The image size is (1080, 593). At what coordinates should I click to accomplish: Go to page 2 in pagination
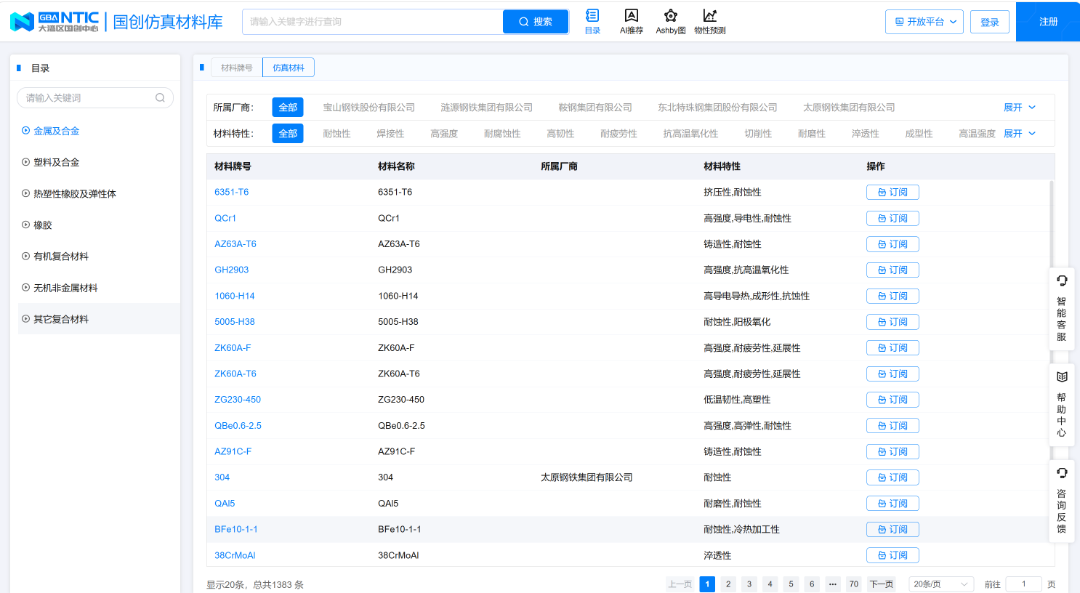pyautogui.click(x=728, y=584)
